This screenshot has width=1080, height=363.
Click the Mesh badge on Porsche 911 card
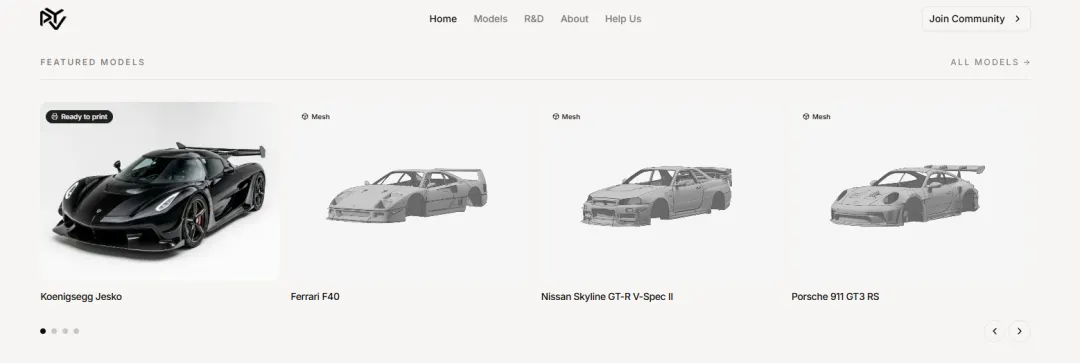816,116
